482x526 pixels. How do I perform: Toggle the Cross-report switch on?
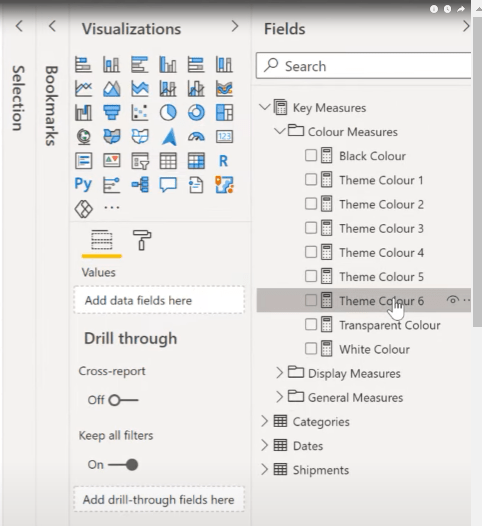(123, 400)
